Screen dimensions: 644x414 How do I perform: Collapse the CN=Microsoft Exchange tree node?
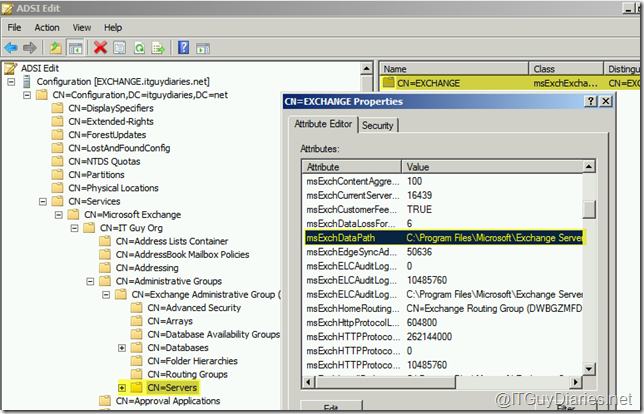click(x=59, y=215)
